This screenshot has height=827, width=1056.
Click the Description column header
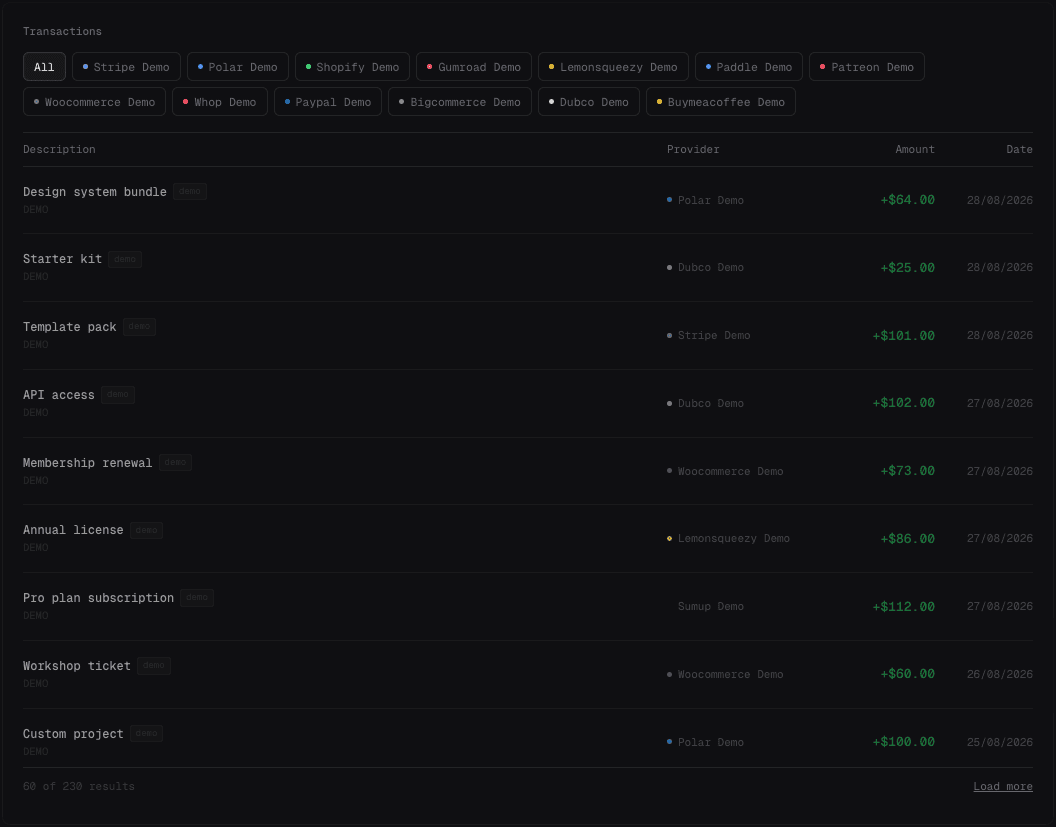(59, 149)
